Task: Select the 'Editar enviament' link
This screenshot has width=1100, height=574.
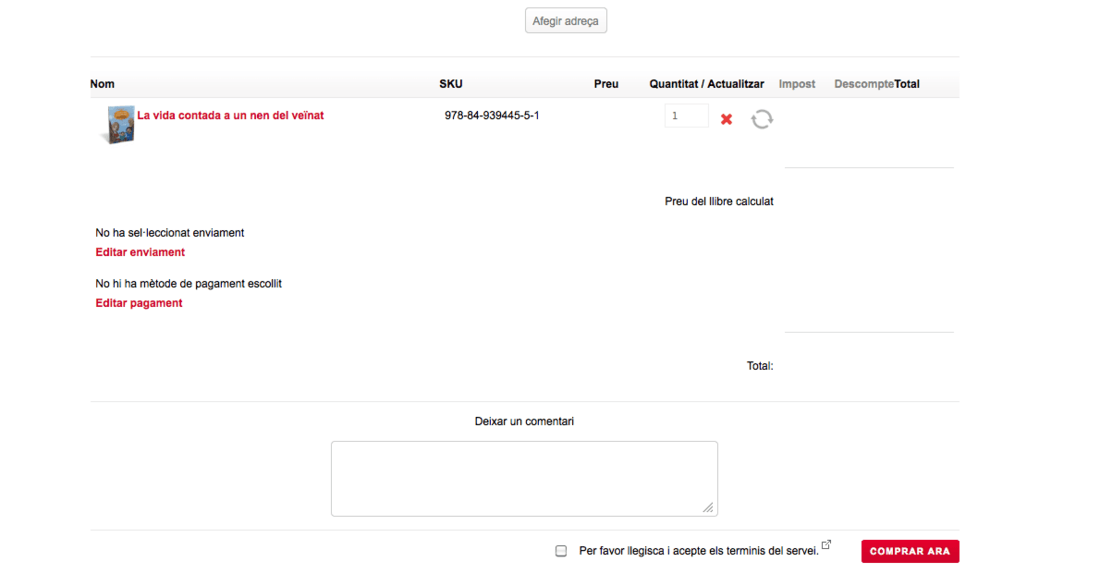Action: 140,252
